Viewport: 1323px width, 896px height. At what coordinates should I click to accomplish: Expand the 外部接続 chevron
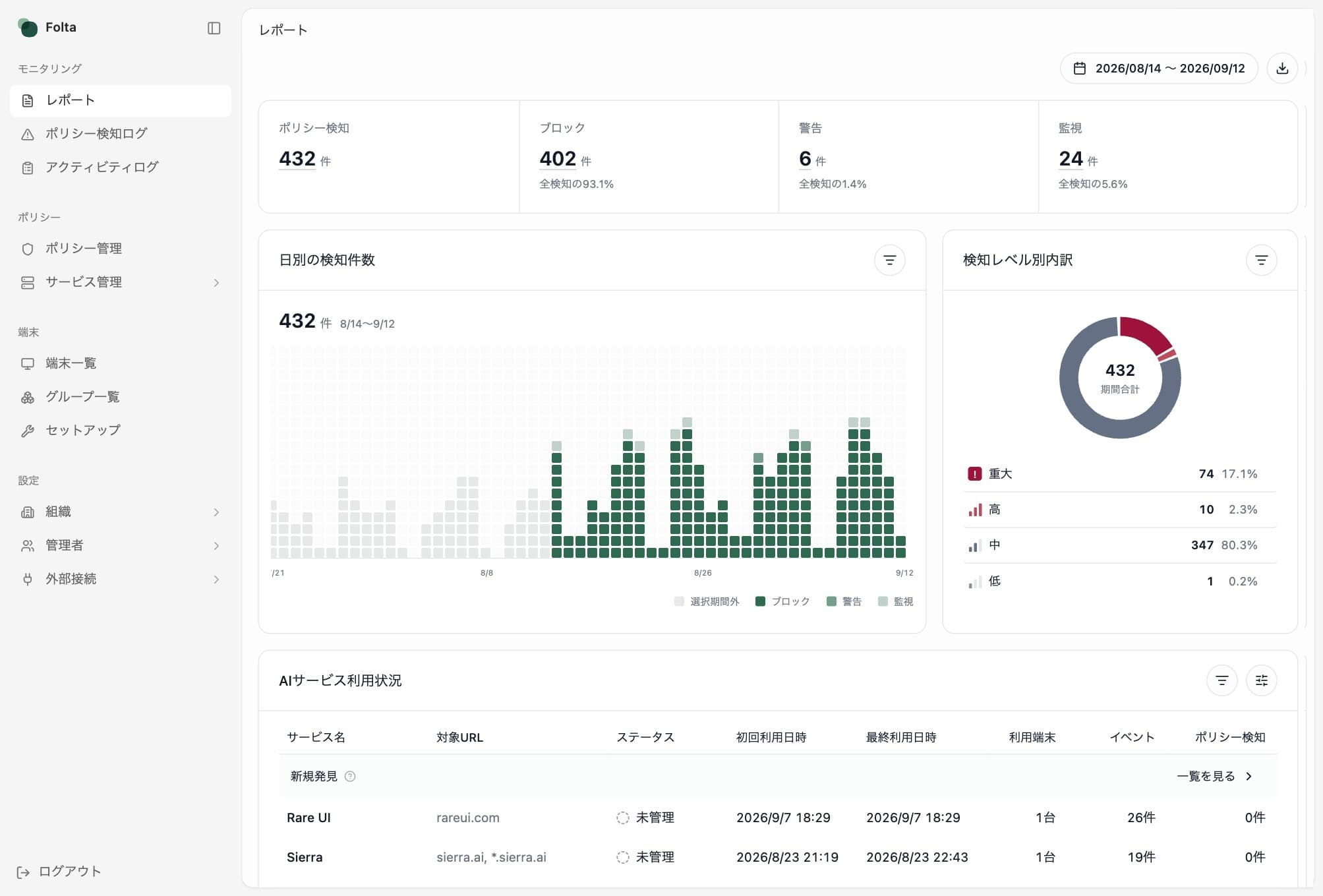216,580
